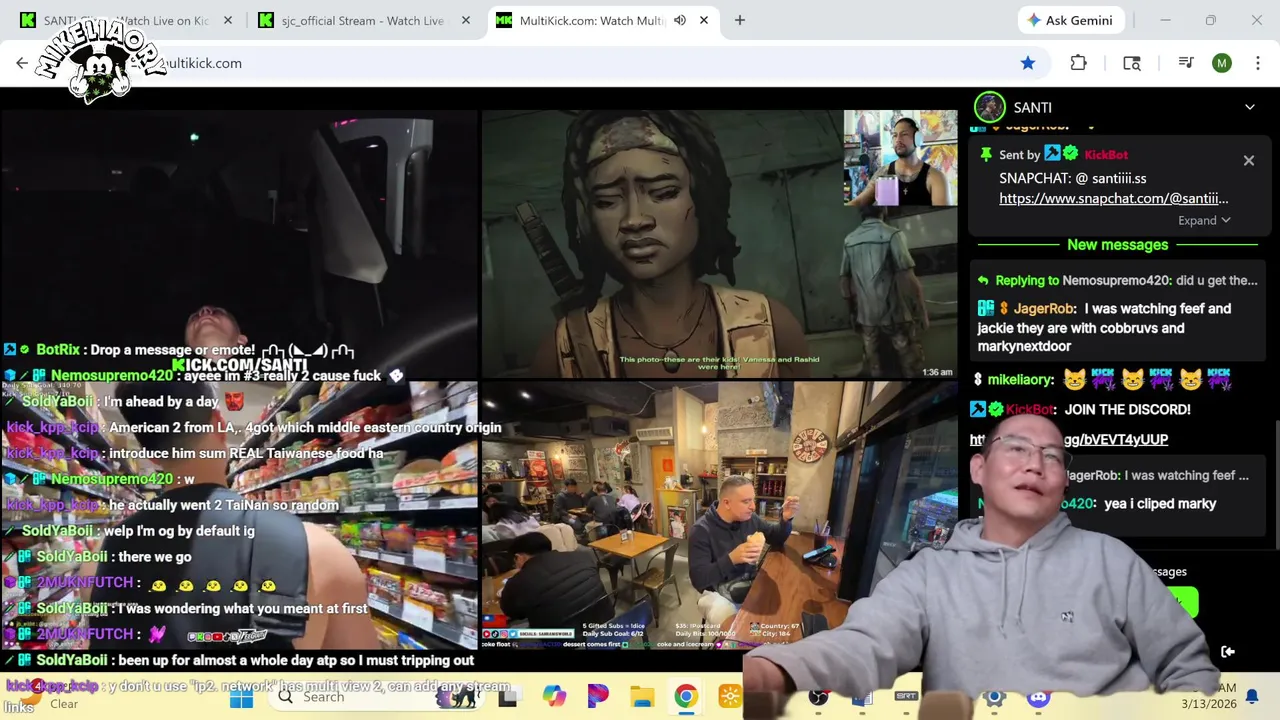Image resolution: width=1280 pixels, height=720 pixels.
Task: Click the Ask Gemini button
Action: tap(1069, 20)
